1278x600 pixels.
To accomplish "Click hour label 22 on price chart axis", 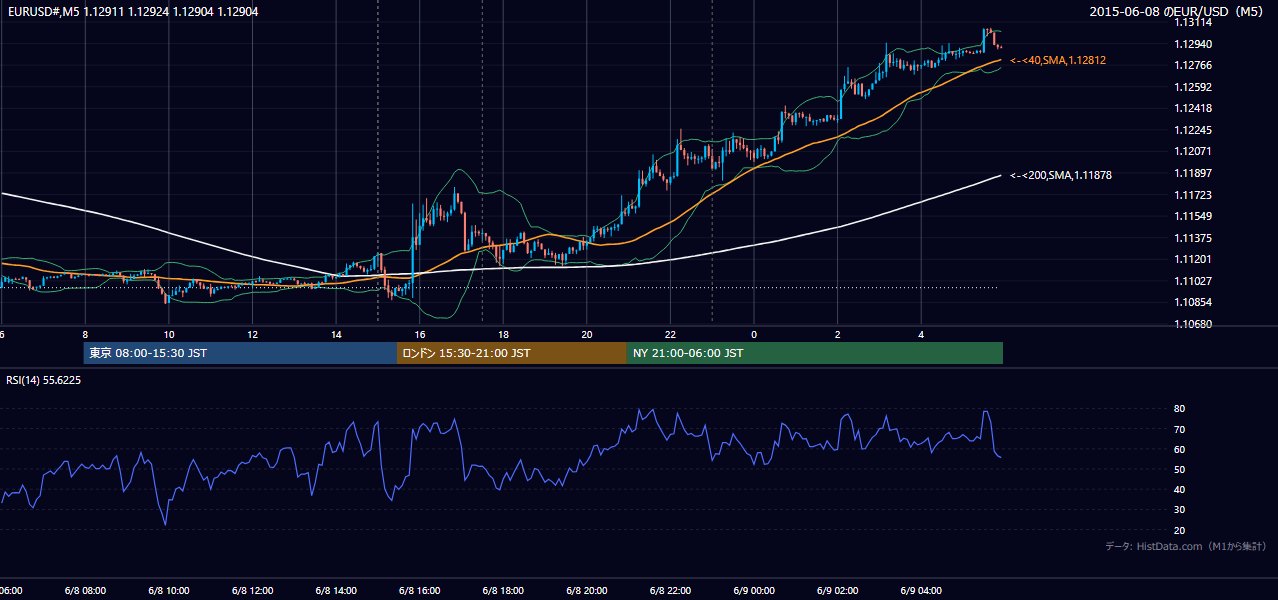I will (x=671, y=335).
